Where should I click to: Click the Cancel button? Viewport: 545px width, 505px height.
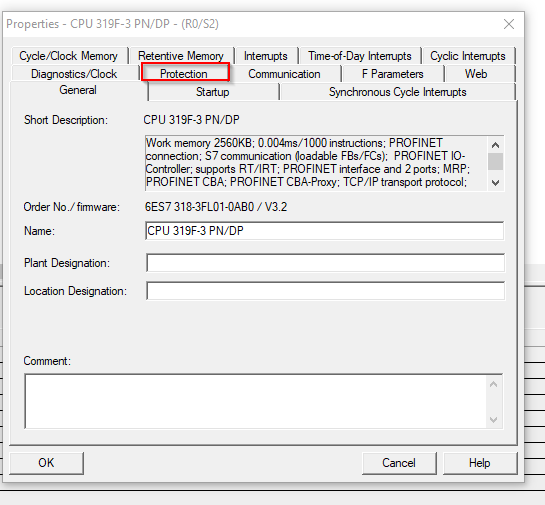pyautogui.click(x=399, y=463)
